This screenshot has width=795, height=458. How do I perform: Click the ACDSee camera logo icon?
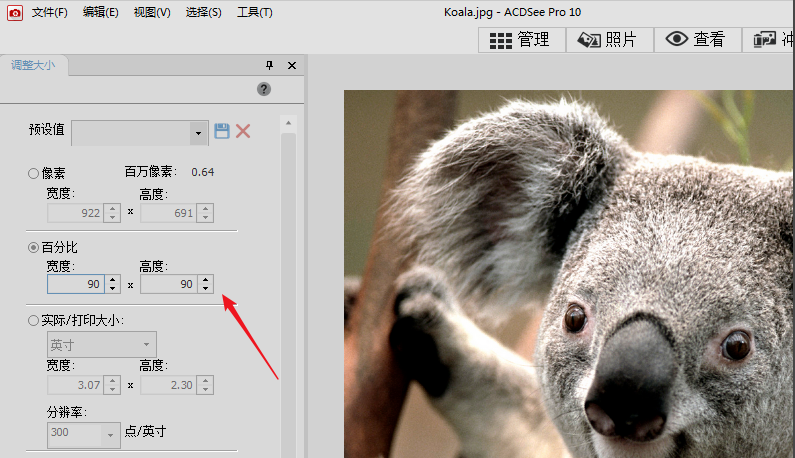point(15,12)
